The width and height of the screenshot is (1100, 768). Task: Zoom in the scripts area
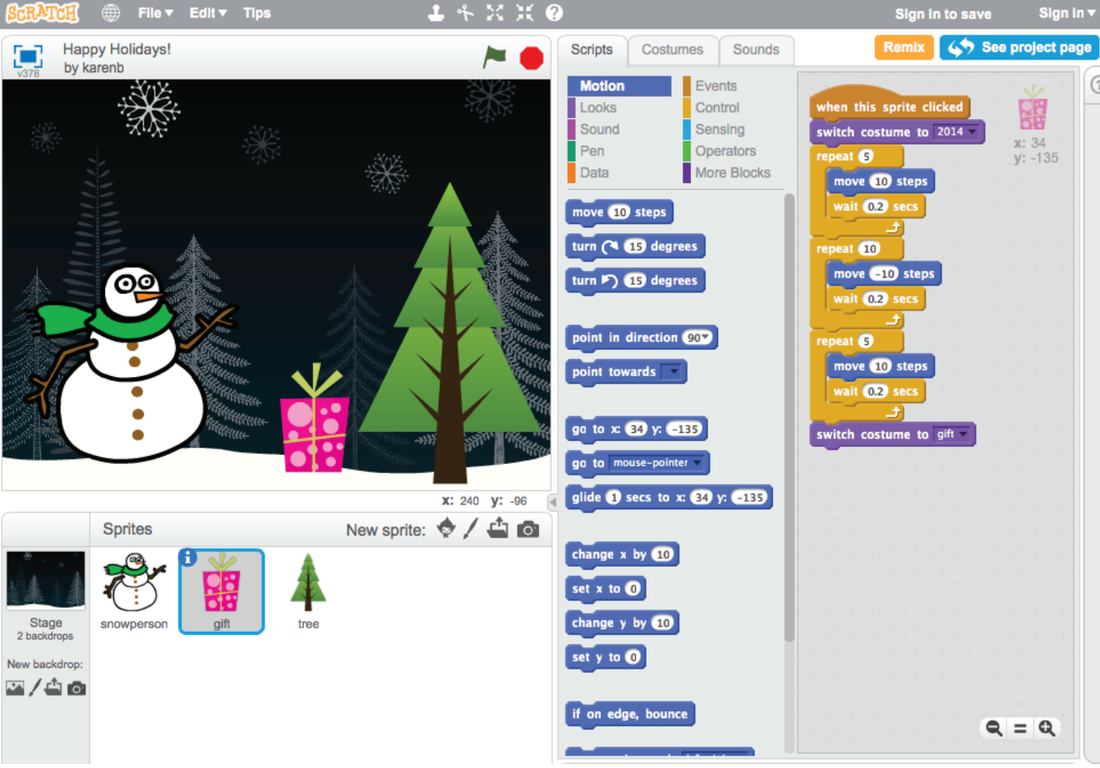pyautogui.click(x=1046, y=728)
